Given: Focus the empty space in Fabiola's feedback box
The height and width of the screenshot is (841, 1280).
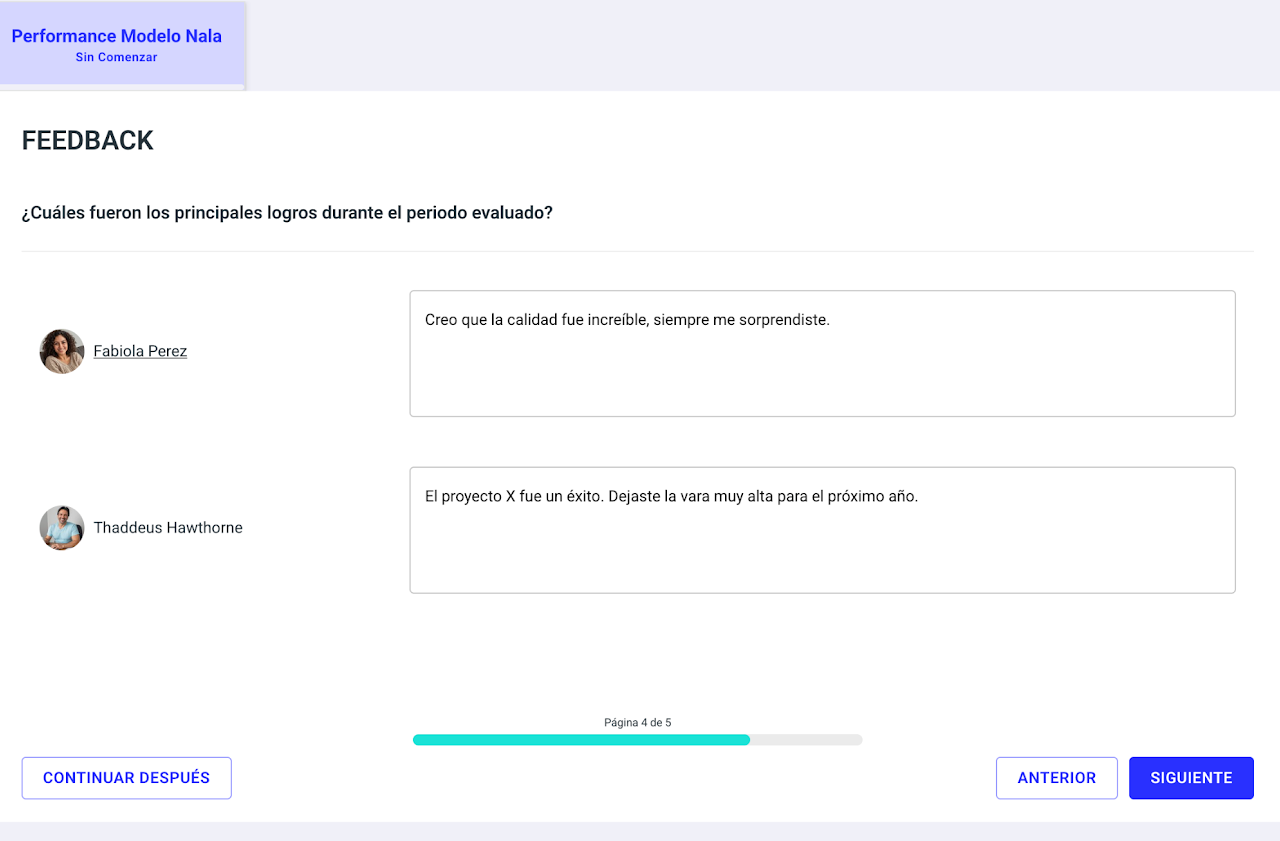Looking at the screenshot, I should point(822,380).
